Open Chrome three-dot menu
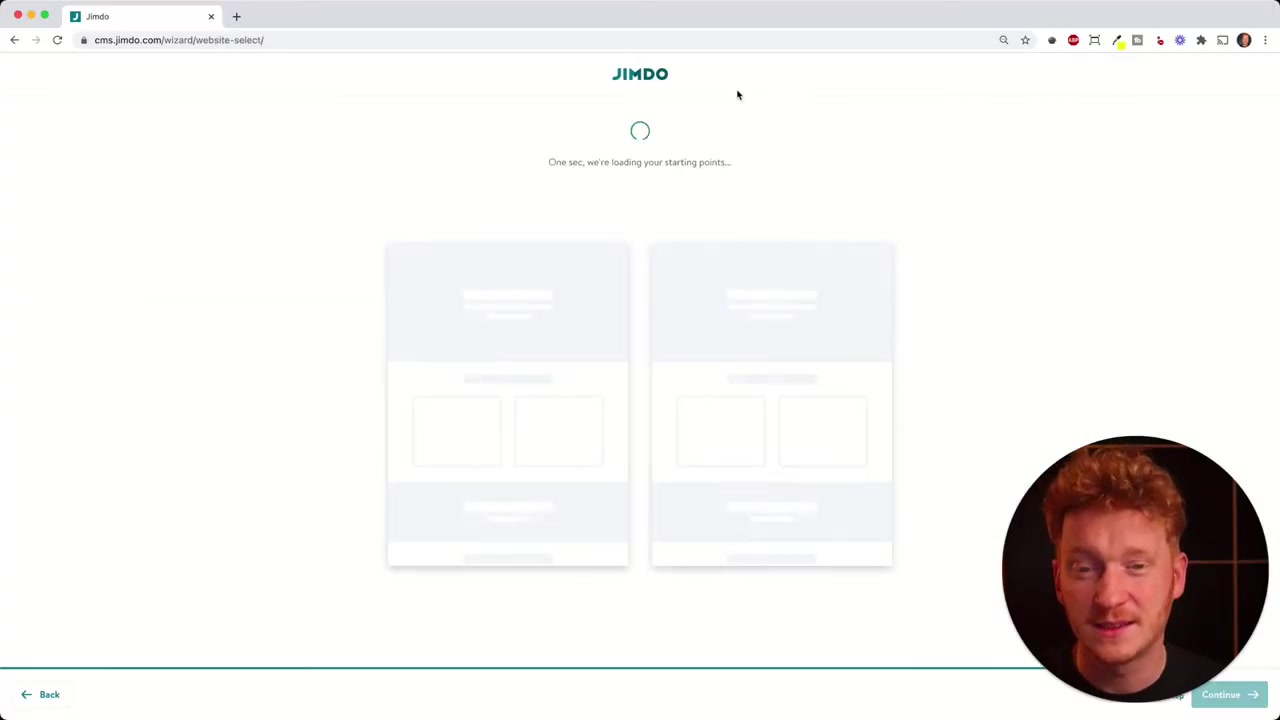 [1265, 40]
